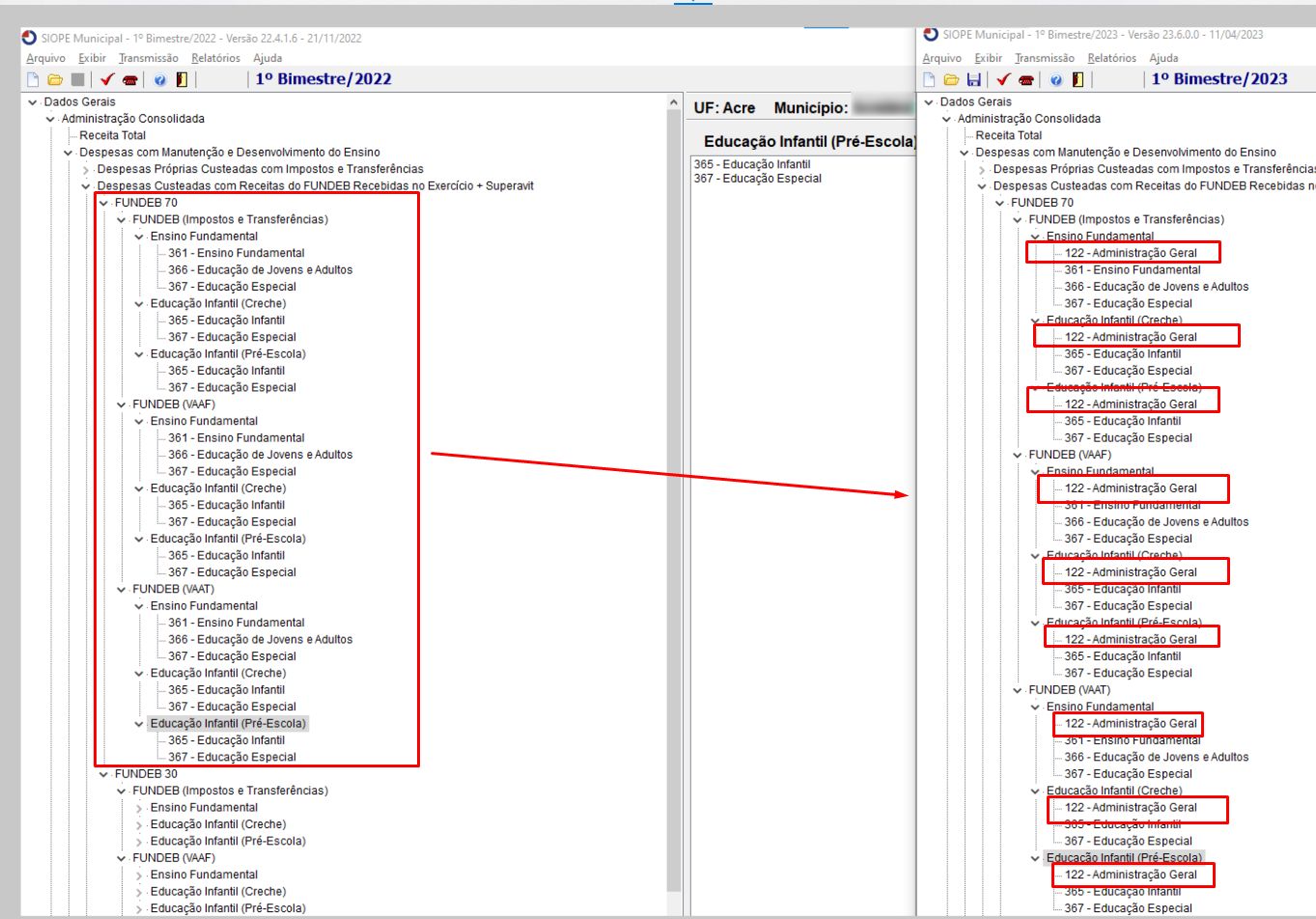Collapse FUNDEB 70 chevron in 2022 window

coord(103,203)
